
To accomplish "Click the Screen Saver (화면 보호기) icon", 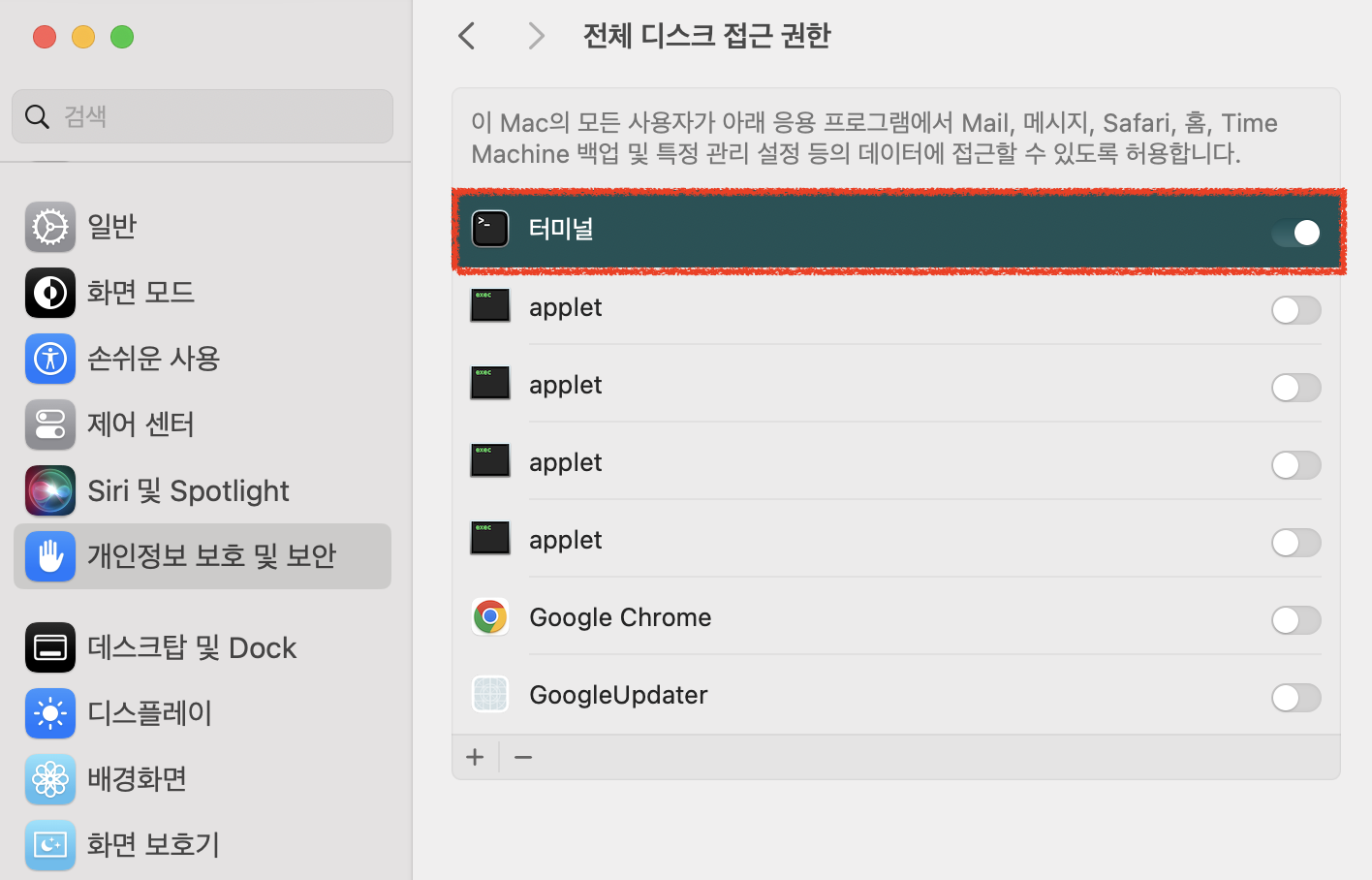I will 50,845.
